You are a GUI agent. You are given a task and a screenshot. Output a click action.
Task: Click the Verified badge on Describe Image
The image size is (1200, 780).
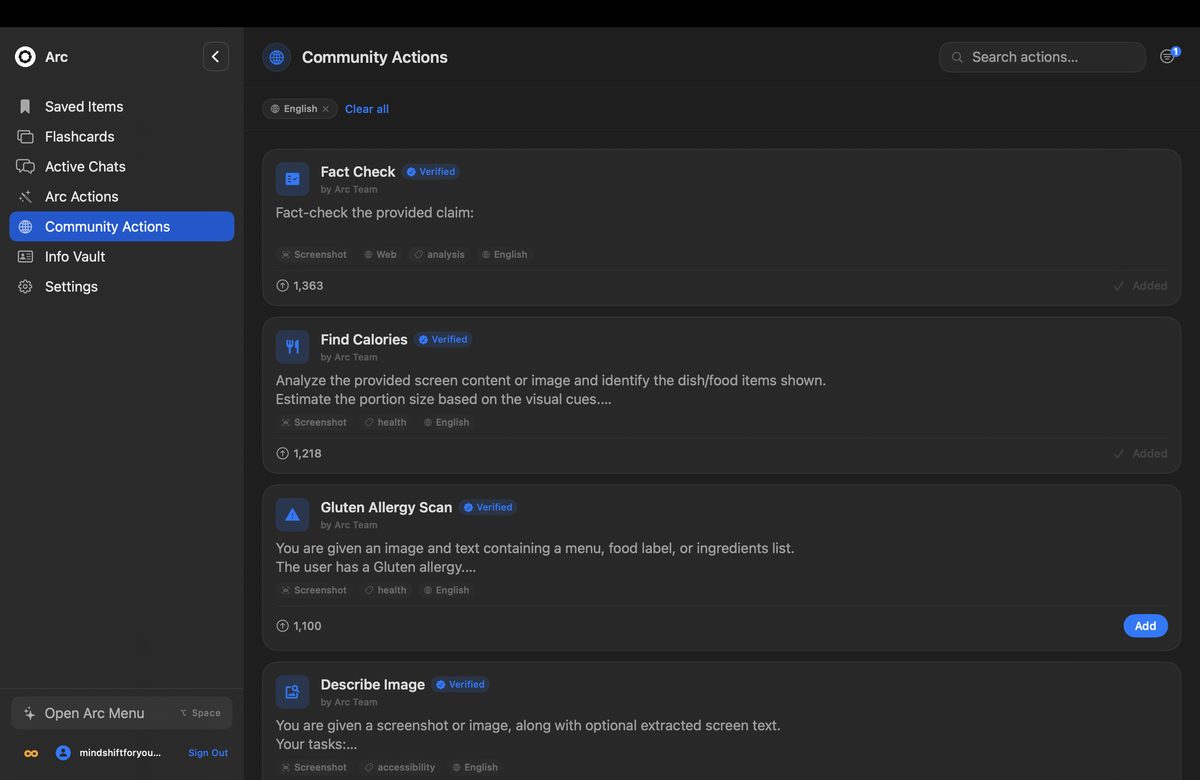click(x=460, y=685)
